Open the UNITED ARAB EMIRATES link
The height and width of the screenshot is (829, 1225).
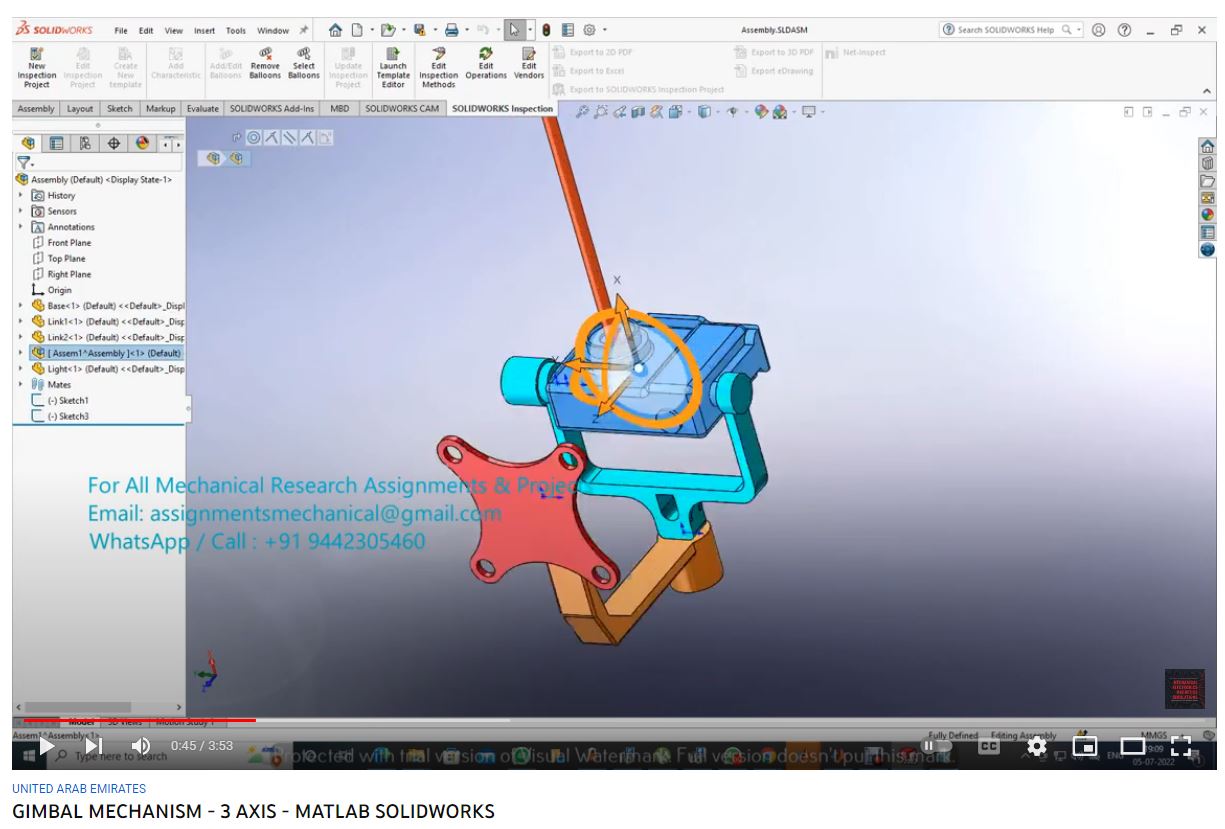79,788
